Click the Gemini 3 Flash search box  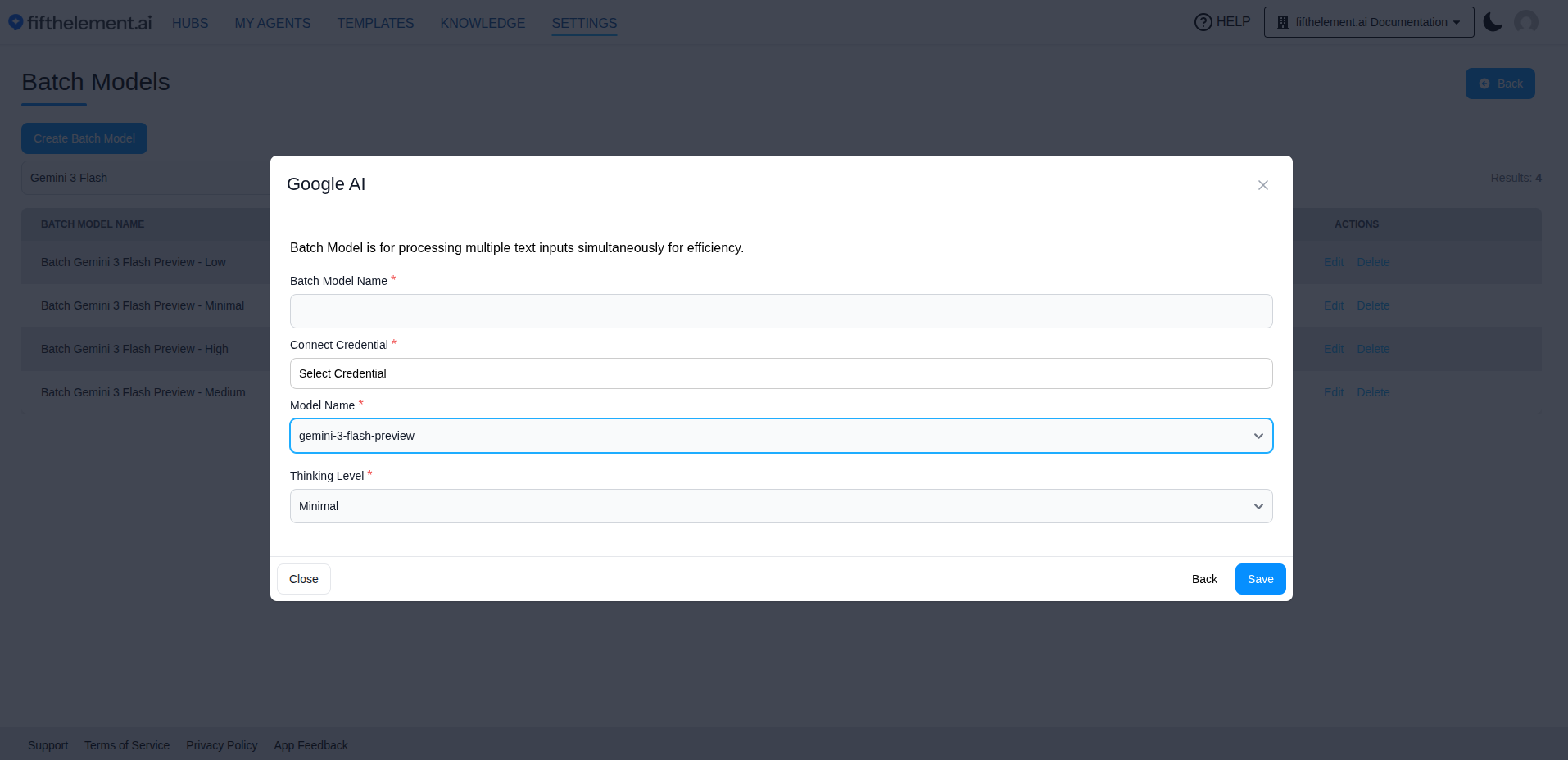(x=146, y=178)
